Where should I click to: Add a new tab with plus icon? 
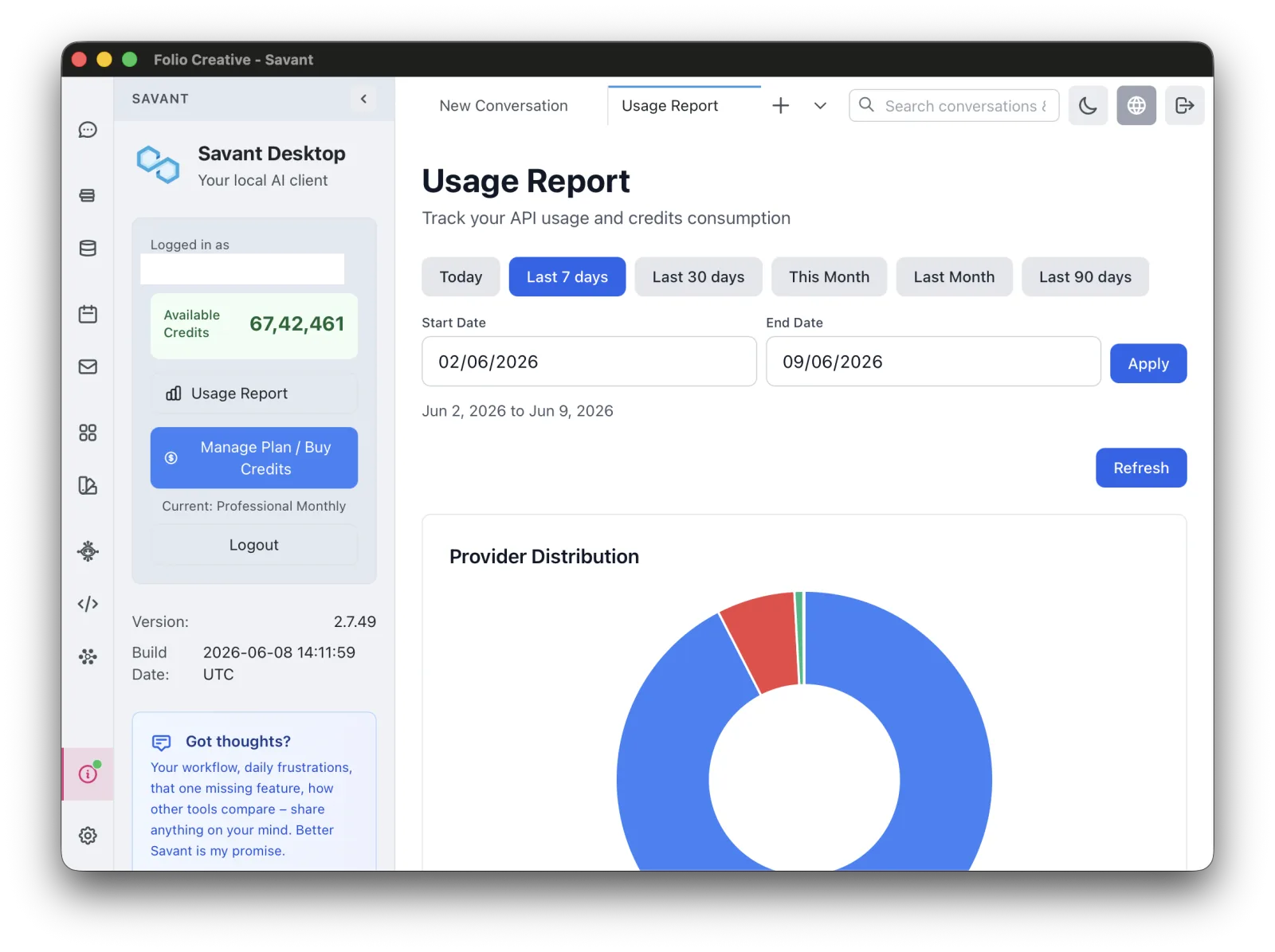coord(781,105)
